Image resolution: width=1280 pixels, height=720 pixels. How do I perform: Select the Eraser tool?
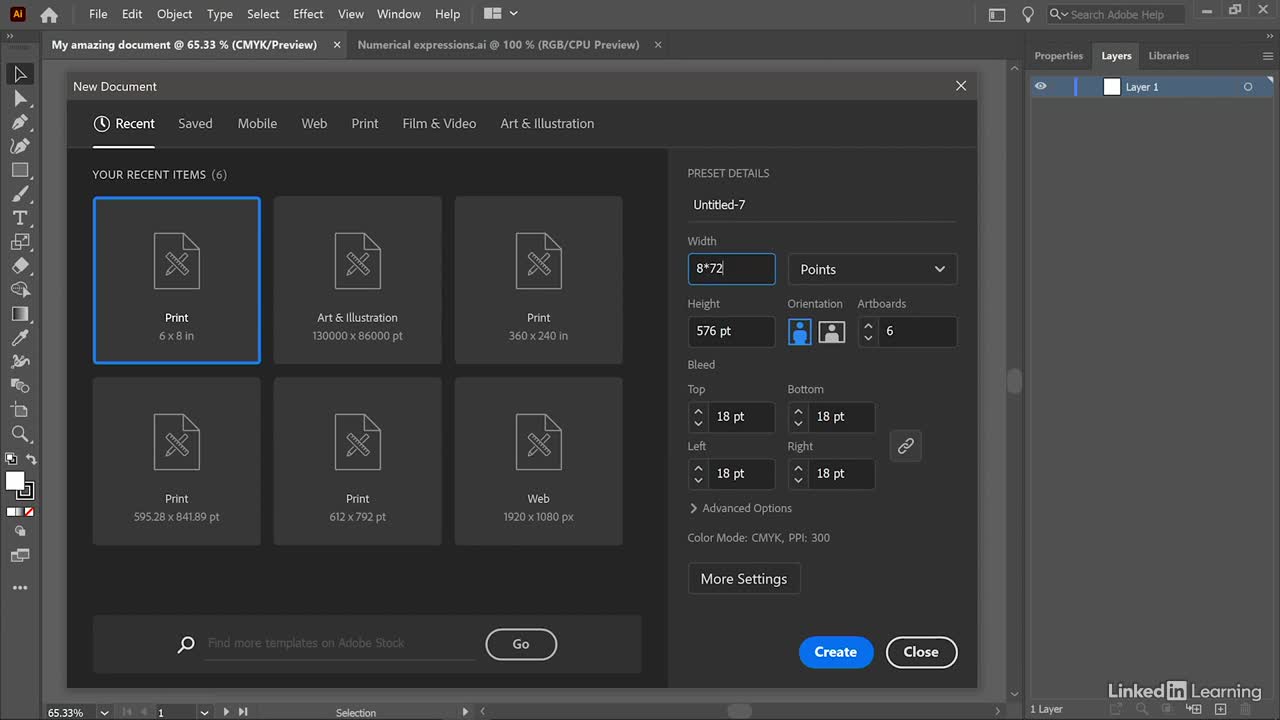[19, 266]
